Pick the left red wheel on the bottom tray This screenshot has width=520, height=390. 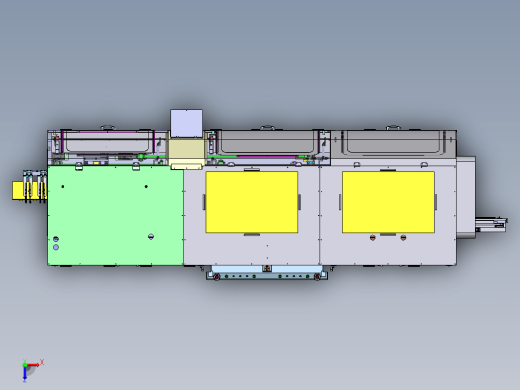click(217, 277)
